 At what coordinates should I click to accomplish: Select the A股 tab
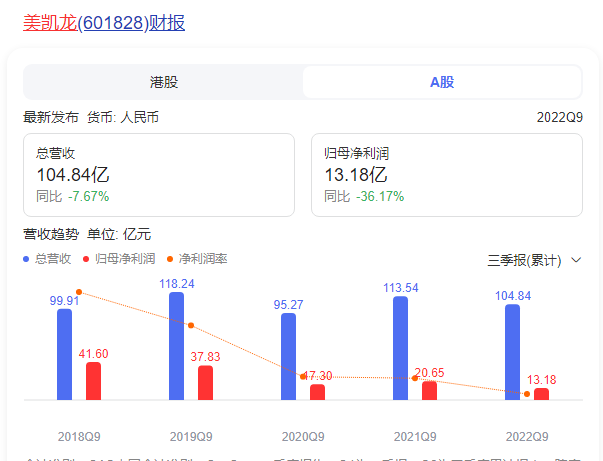442,82
